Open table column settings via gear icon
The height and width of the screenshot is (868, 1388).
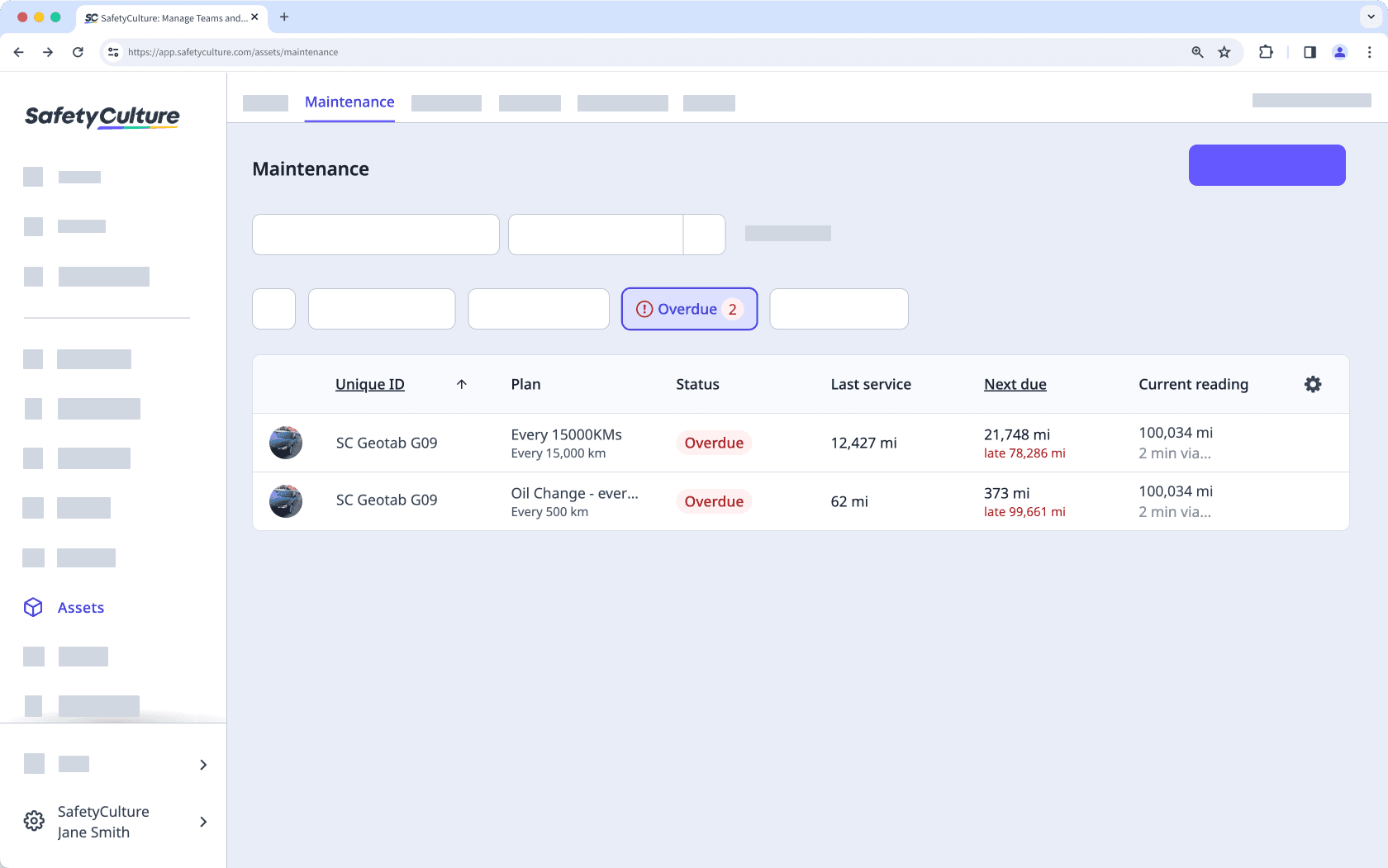pos(1313,384)
